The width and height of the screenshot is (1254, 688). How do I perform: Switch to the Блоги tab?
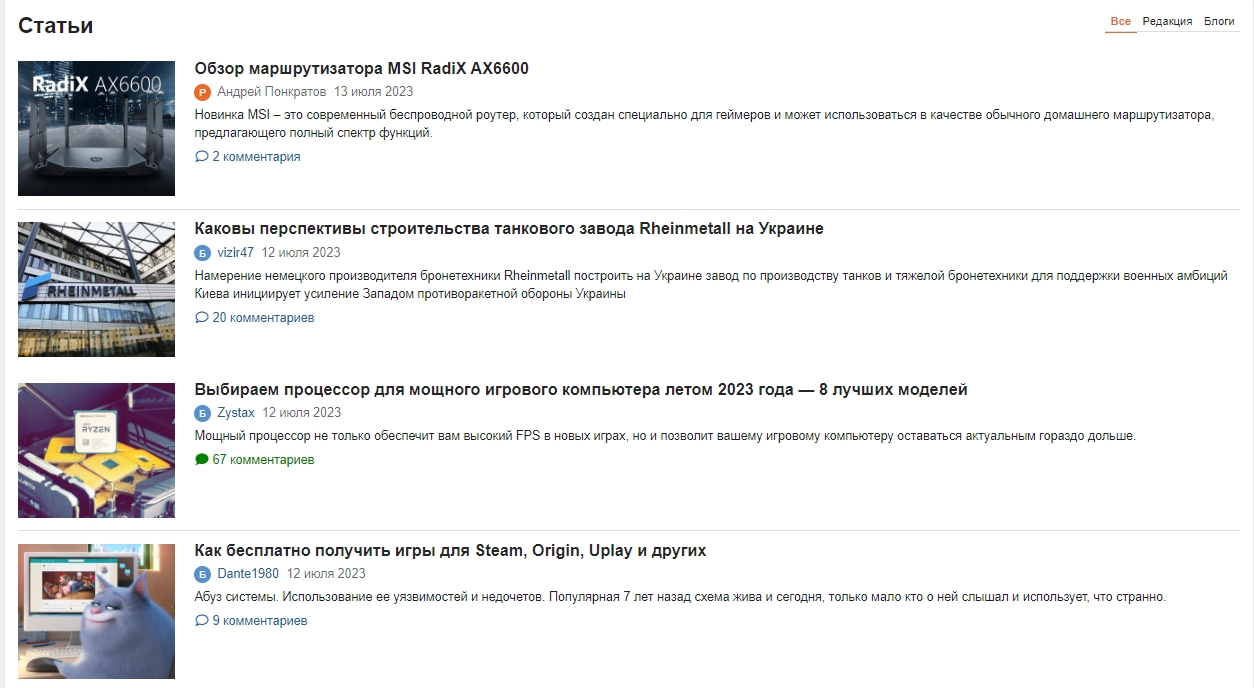click(x=1219, y=21)
